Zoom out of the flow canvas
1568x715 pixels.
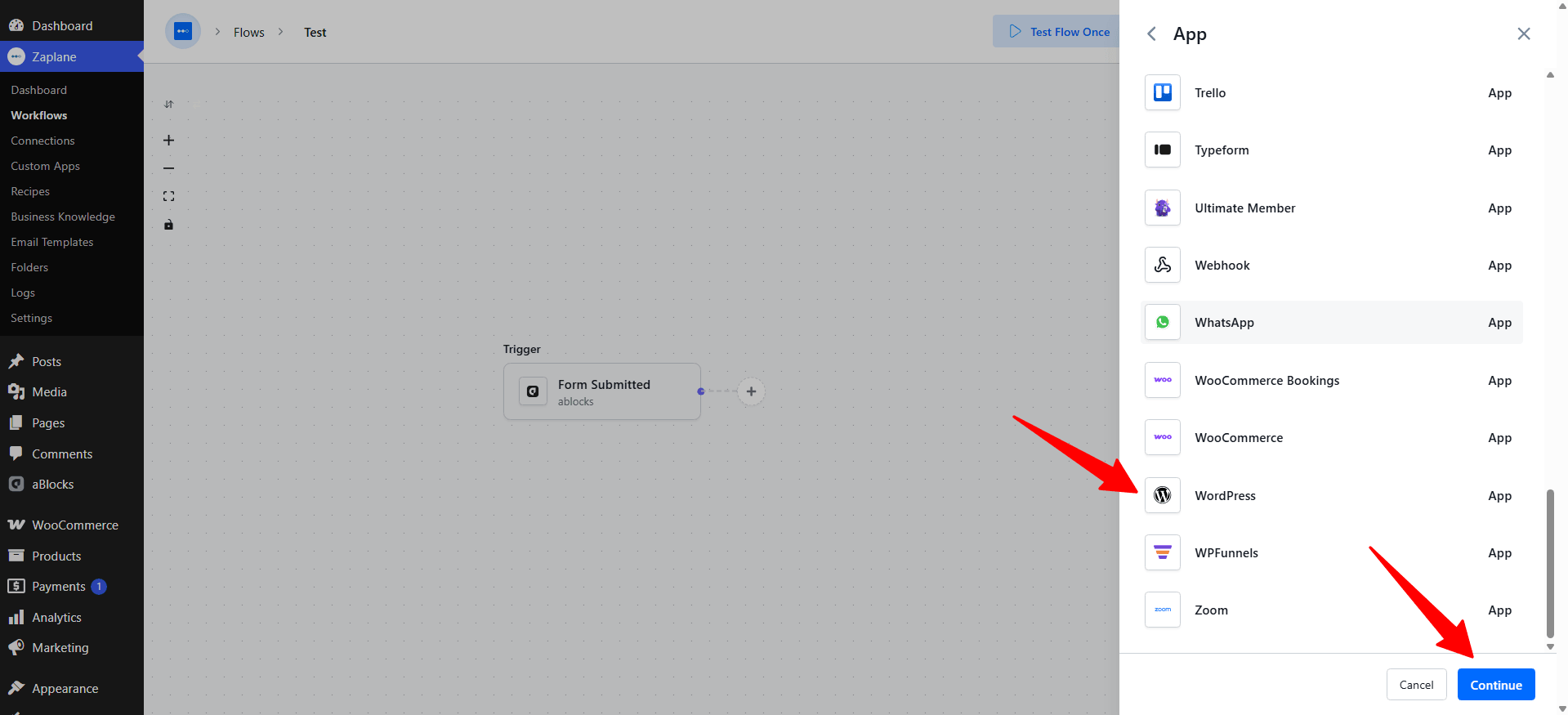coord(168,168)
